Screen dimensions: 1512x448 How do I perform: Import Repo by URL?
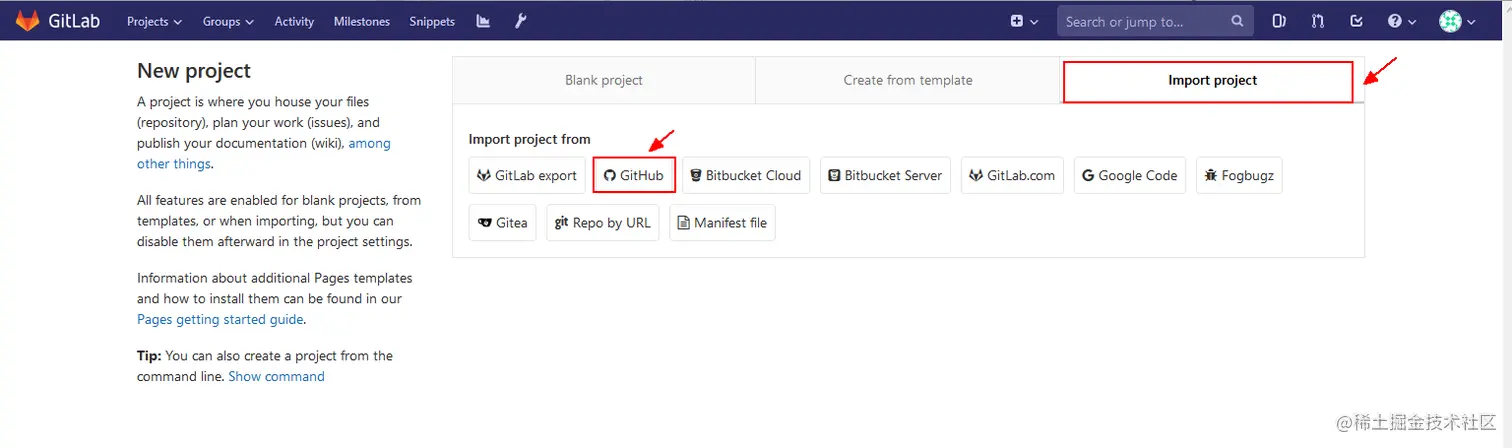tap(603, 223)
